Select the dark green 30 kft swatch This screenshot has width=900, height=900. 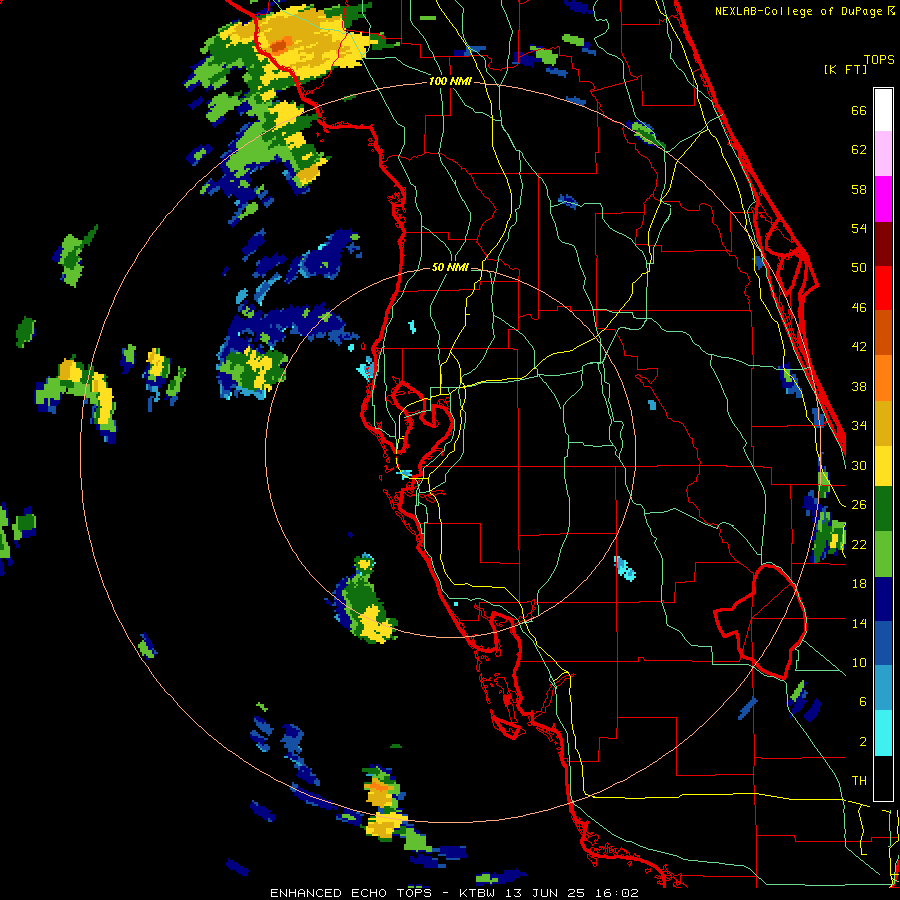(x=883, y=509)
